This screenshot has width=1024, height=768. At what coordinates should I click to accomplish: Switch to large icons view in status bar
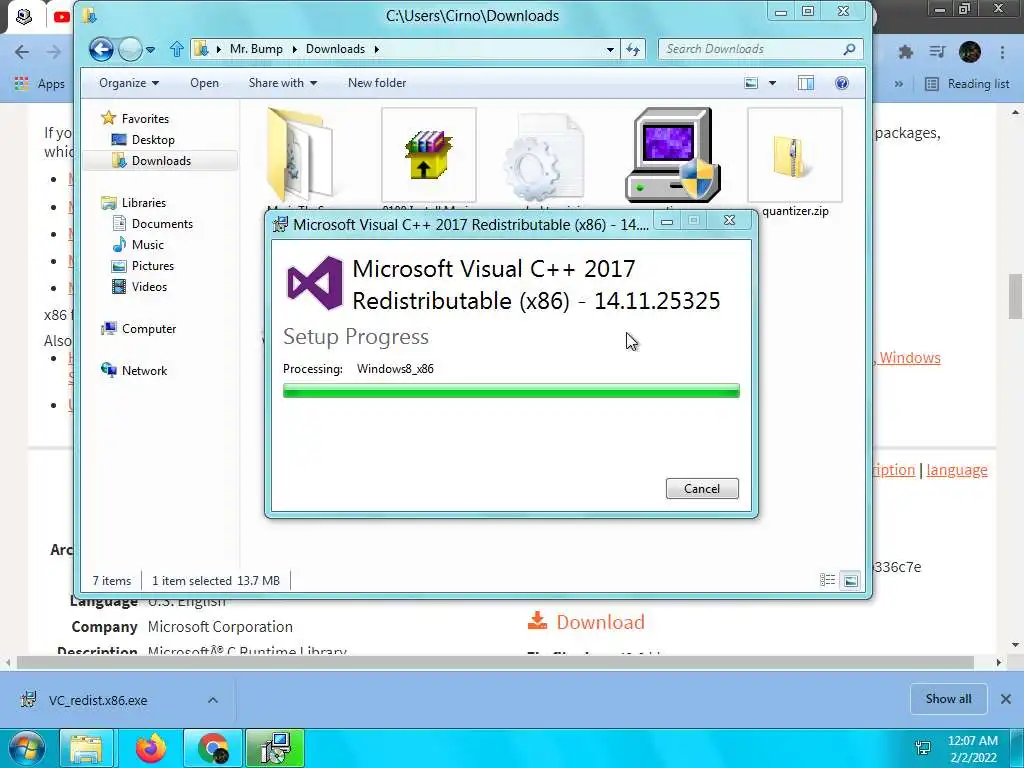(850, 580)
